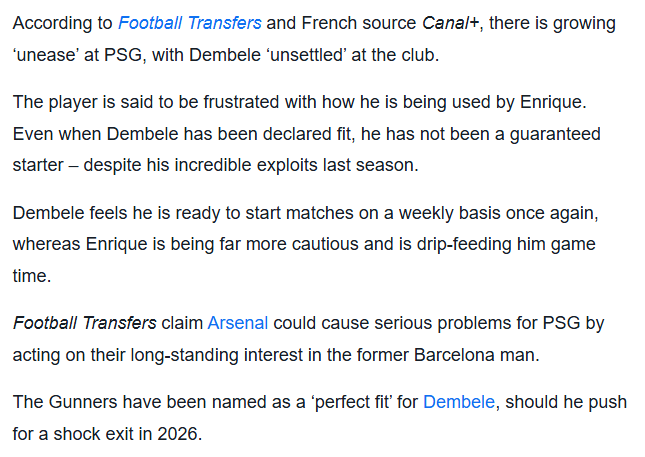This screenshot has height=457, width=645.
Task: Click the black italic Football Transfers text
Action: click(85, 323)
